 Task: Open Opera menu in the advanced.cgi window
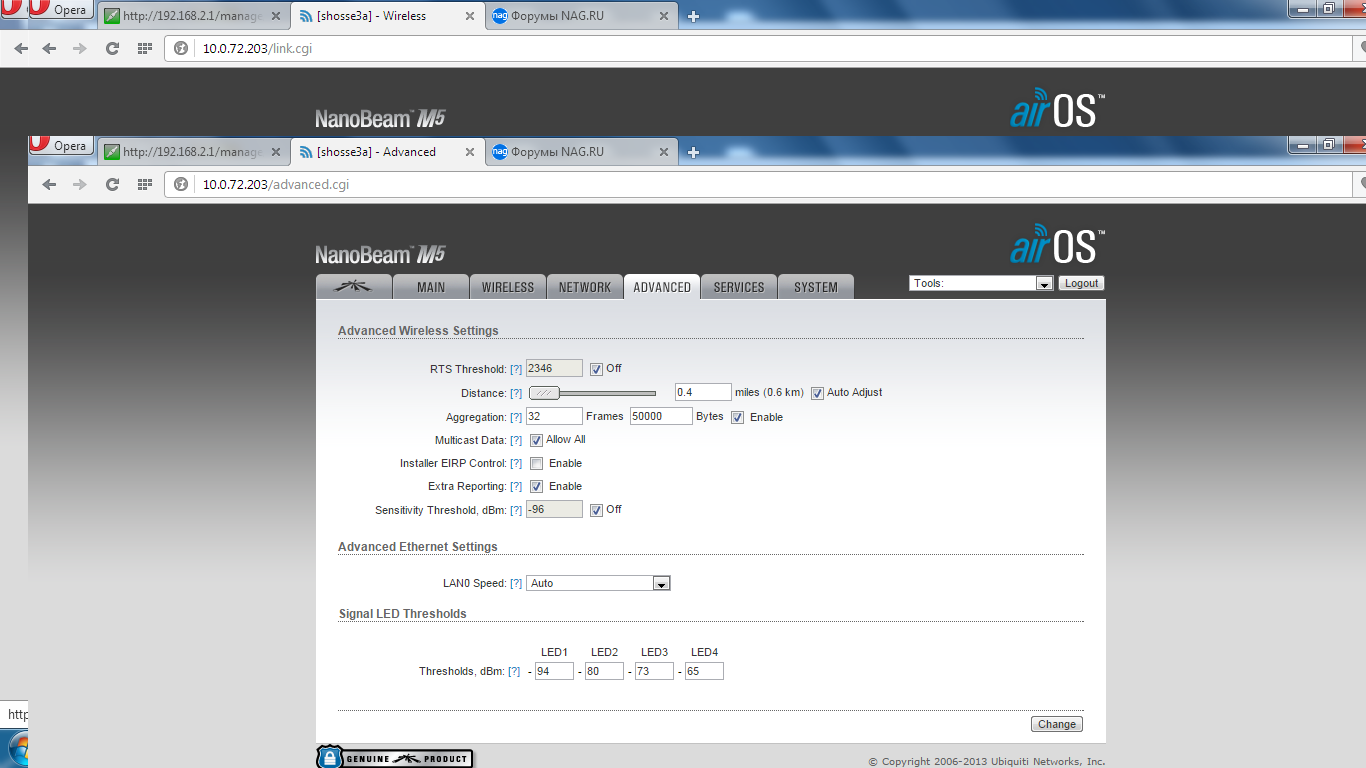tap(63, 146)
